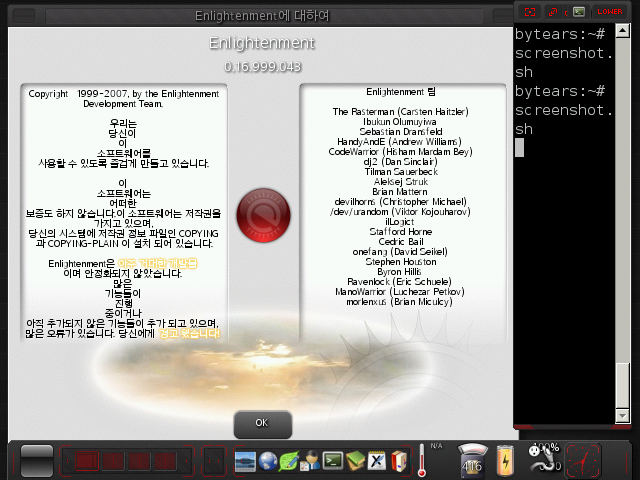This screenshot has height=480, width=640.
Task: Click the dialog title bar reading Enlightenment
Action: coord(262,16)
